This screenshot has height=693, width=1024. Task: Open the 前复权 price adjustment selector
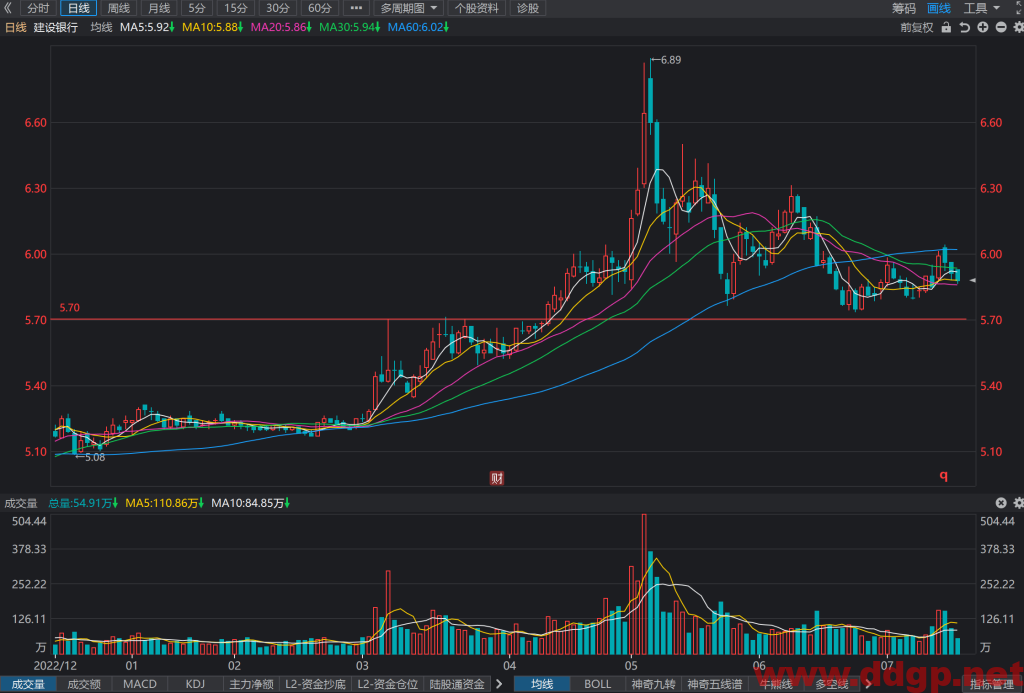click(x=917, y=27)
